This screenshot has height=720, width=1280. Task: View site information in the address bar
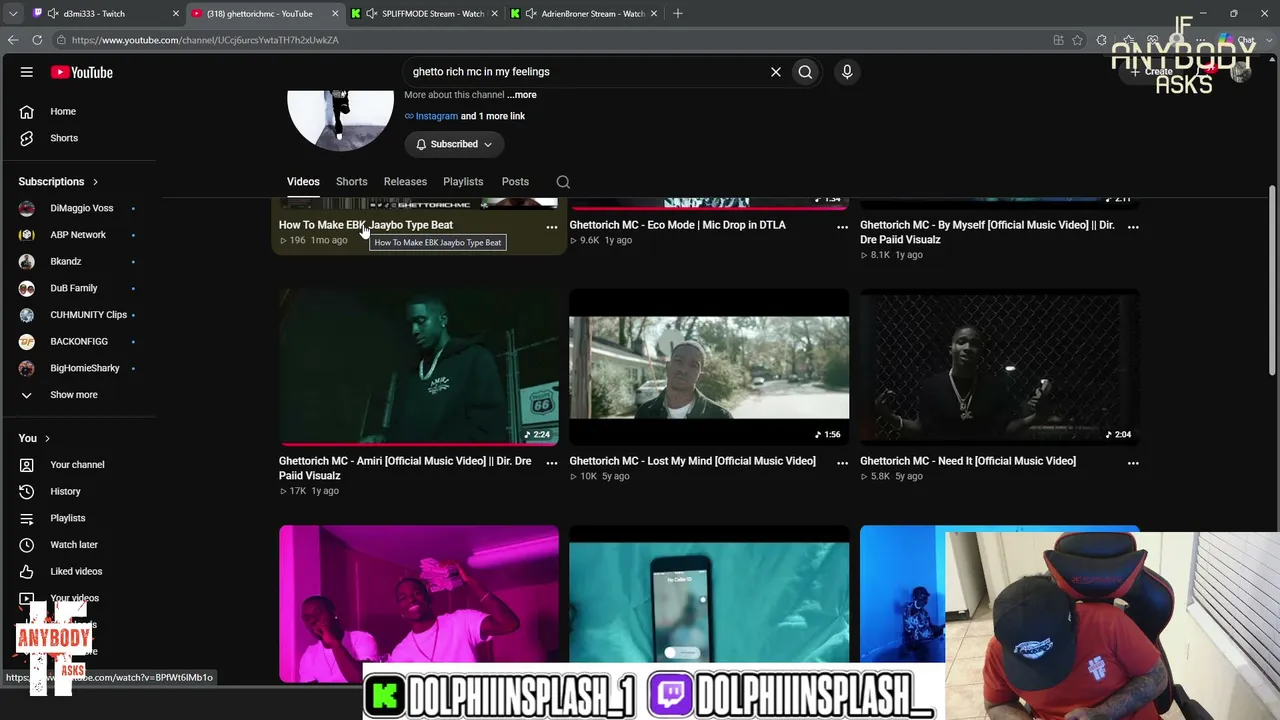click(61, 40)
